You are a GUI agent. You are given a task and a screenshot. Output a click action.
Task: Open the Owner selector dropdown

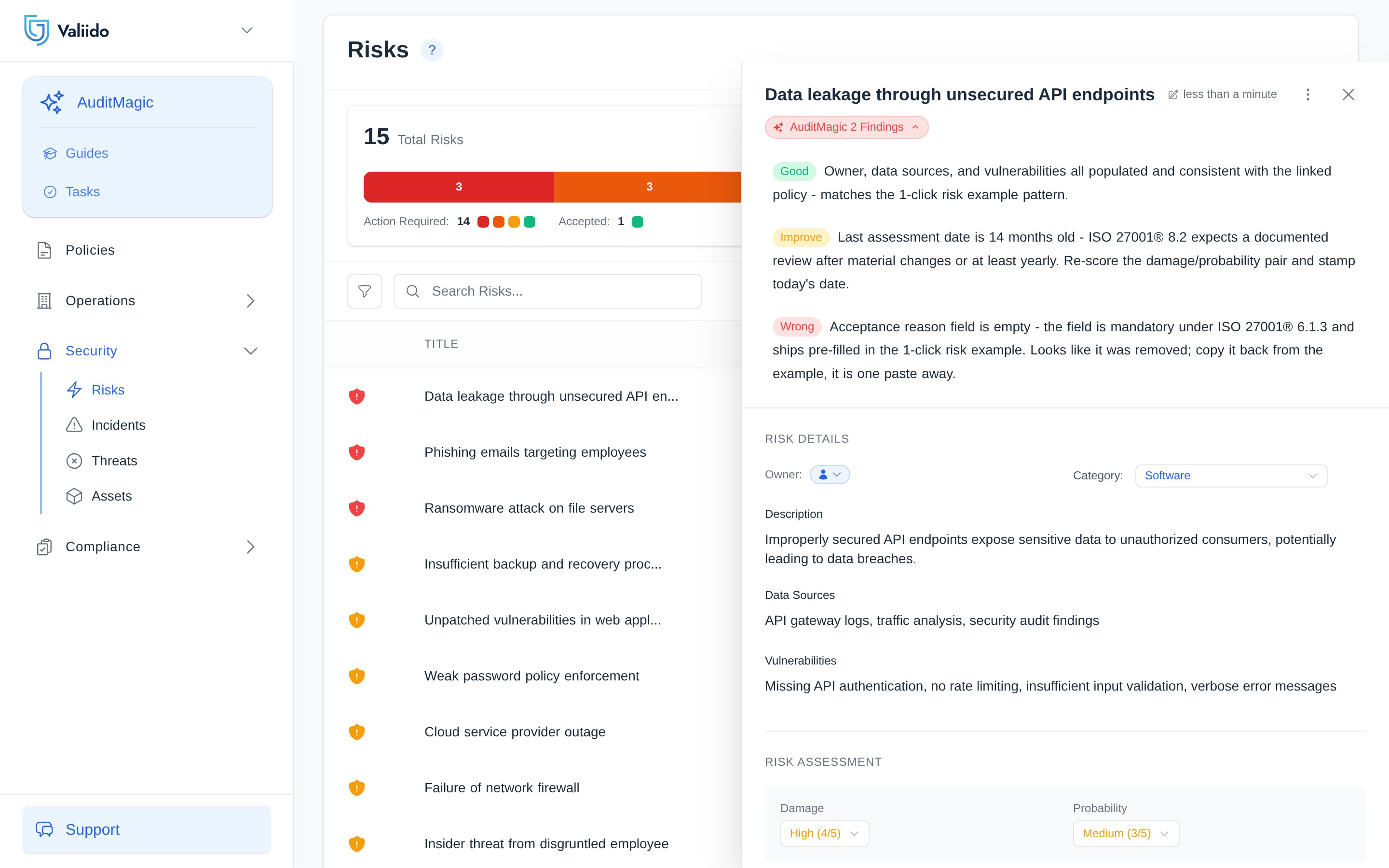coord(830,475)
